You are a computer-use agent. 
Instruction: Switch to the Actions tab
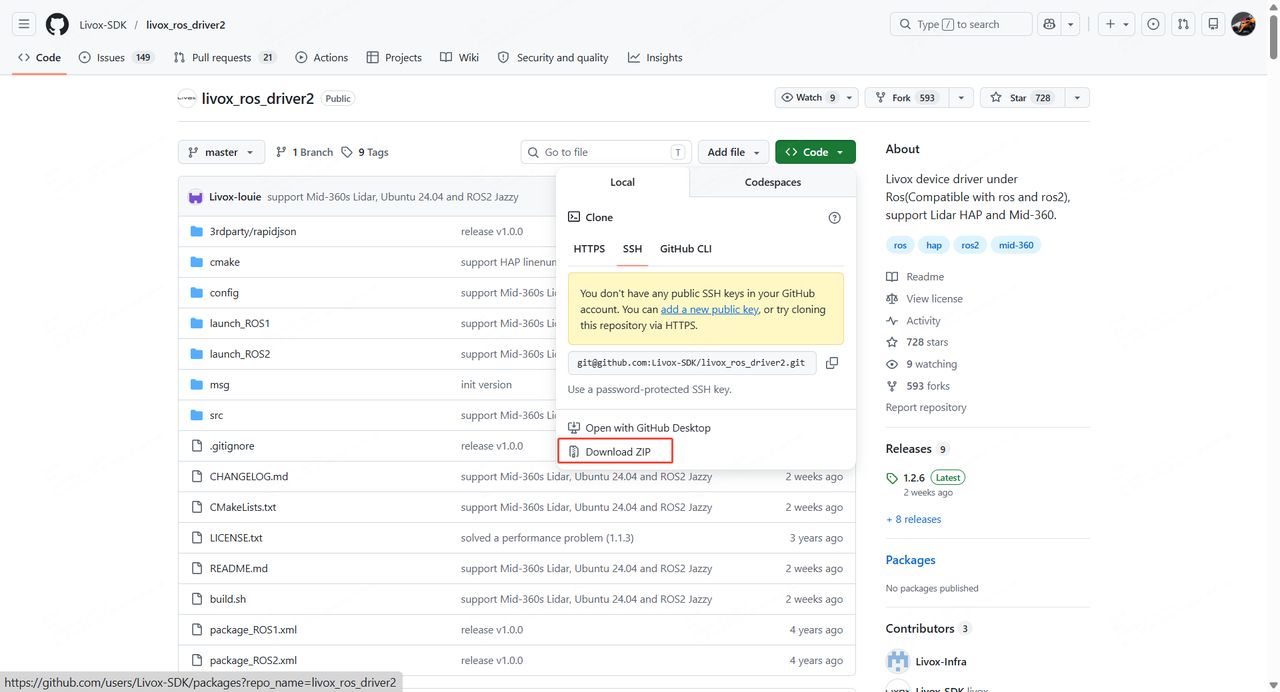[x=322, y=58]
